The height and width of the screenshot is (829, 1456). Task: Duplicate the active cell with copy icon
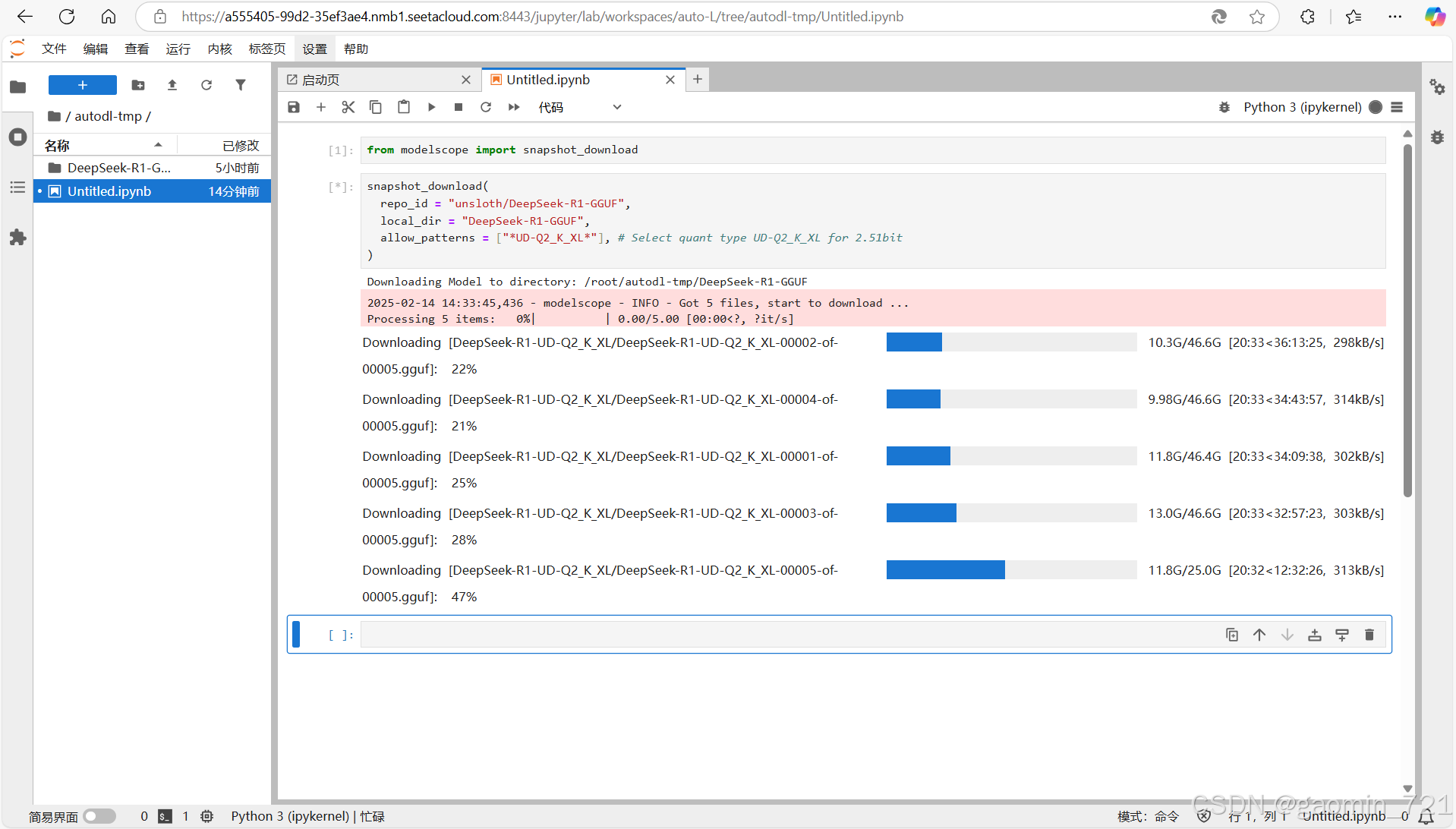point(1232,635)
